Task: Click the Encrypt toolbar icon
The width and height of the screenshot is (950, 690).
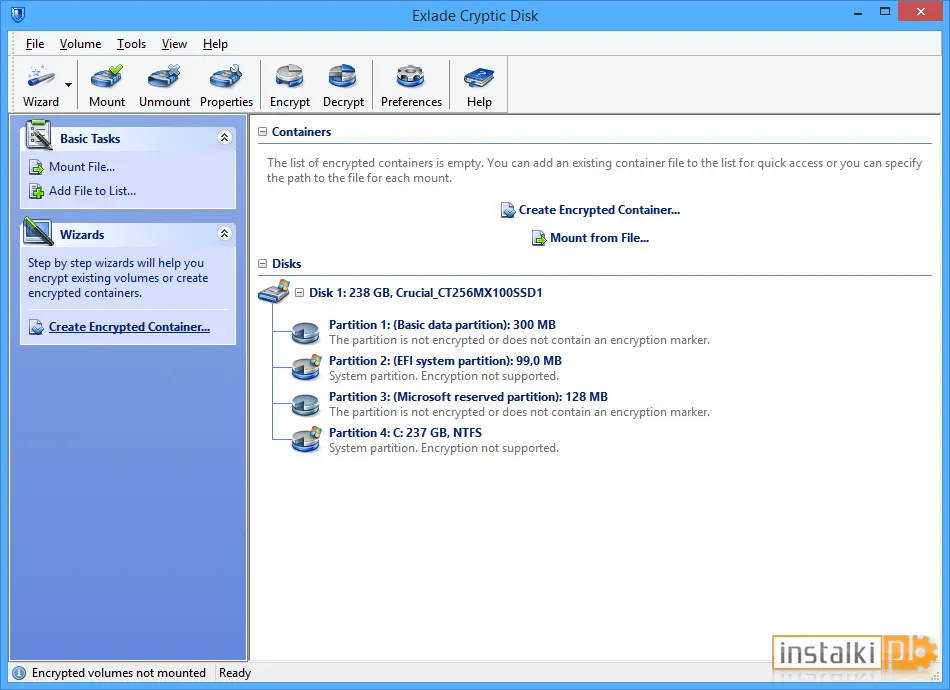Action: (290, 85)
